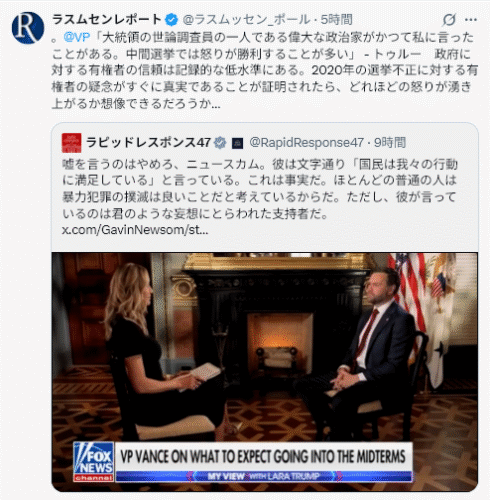This screenshot has width=490, height=500.
Task: Play the Vance interview video thumbnail
Action: pos(265,372)
